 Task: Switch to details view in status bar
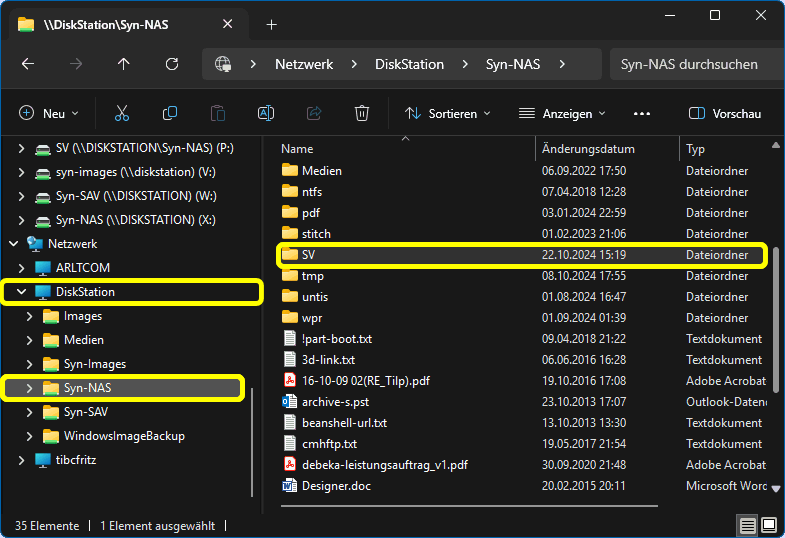click(x=747, y=525)
